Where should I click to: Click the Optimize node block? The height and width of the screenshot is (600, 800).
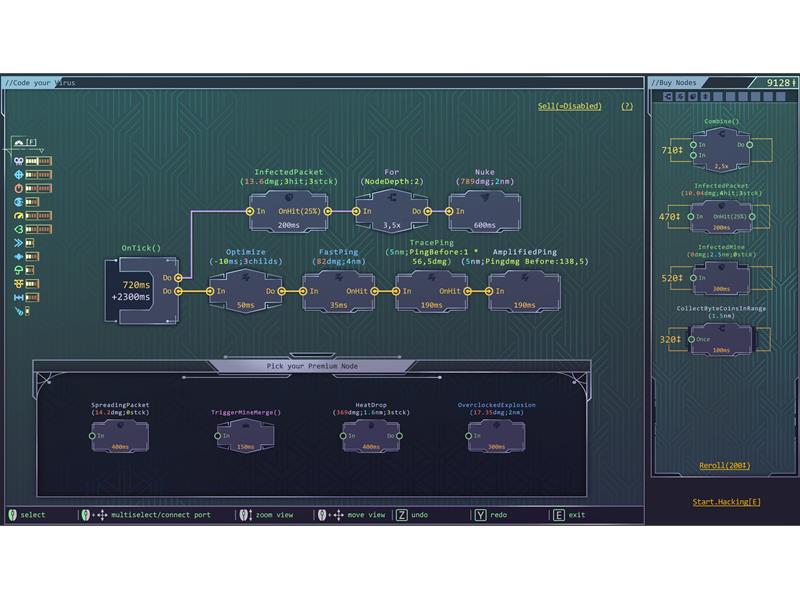pos(245,292)
